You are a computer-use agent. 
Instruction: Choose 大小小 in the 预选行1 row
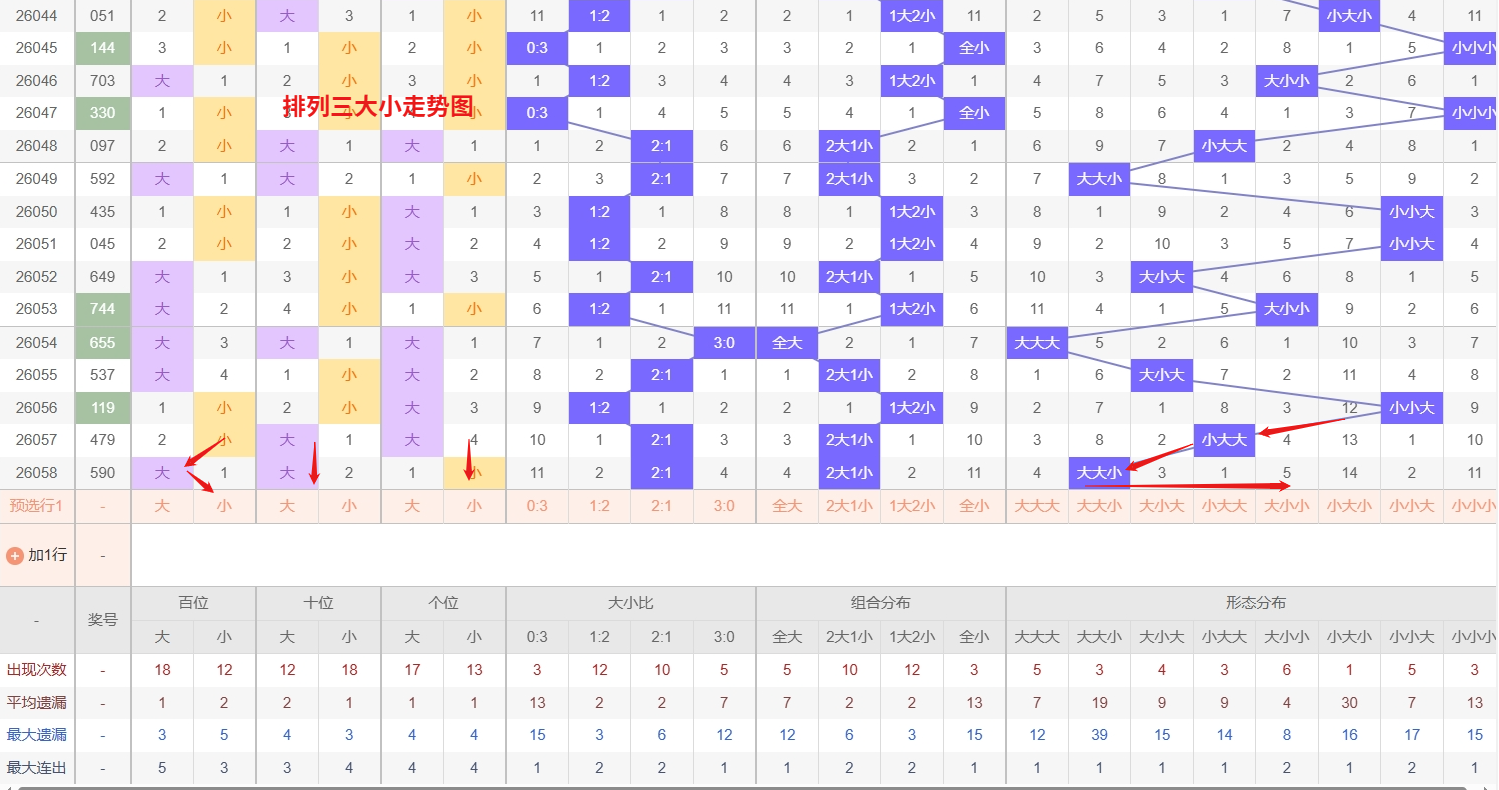pos(1286,506)
